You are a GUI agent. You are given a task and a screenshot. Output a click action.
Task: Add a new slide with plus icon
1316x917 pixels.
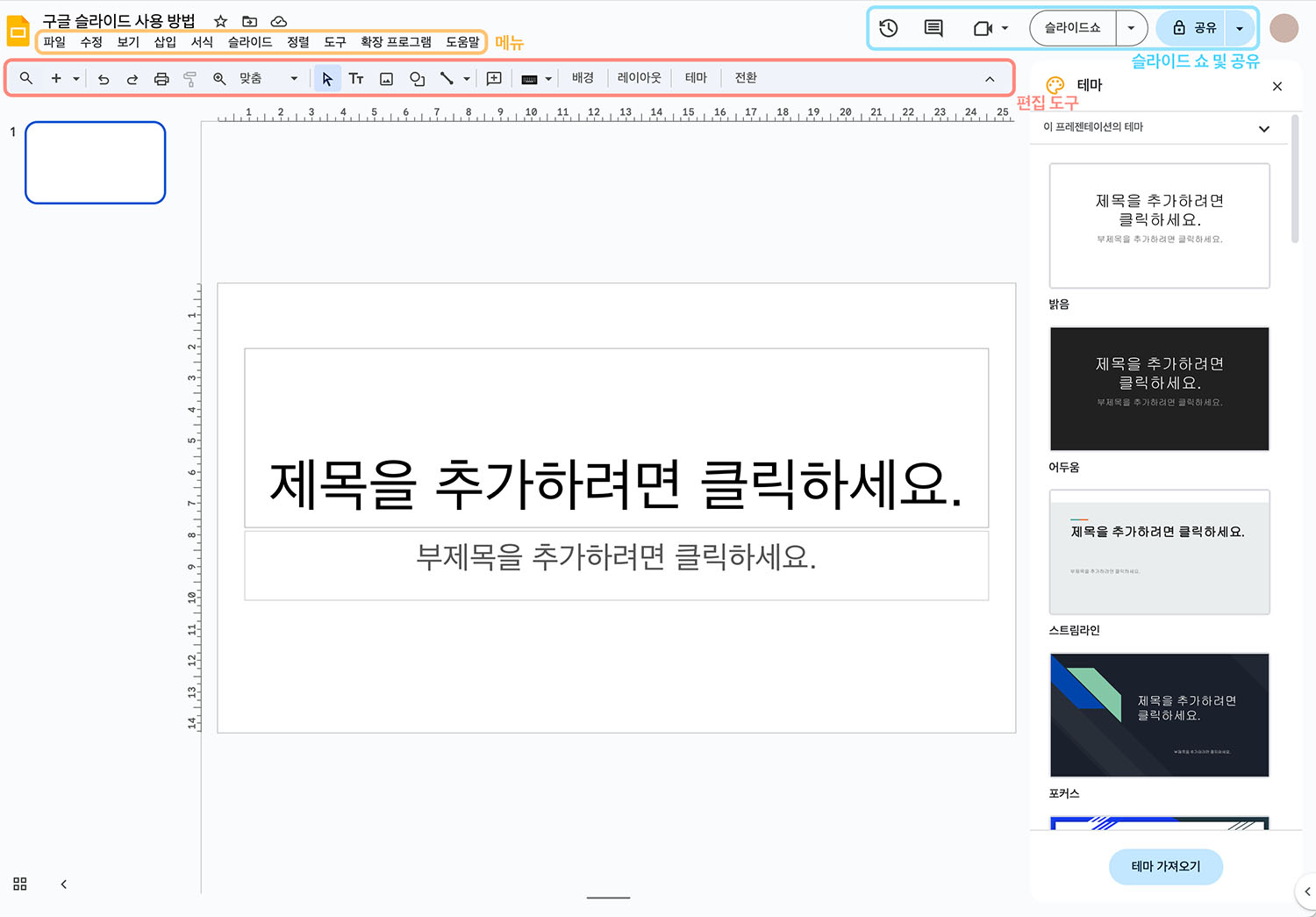click(56, 78)
